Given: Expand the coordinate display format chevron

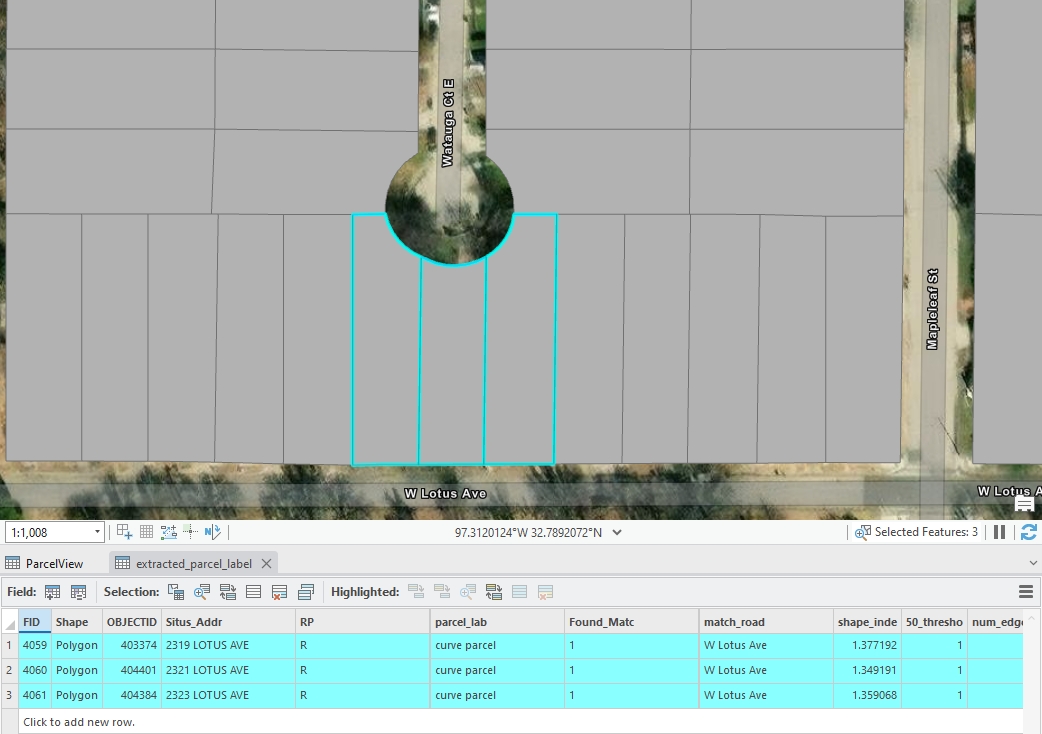Looking at the screenshot, I should point(617,532).
